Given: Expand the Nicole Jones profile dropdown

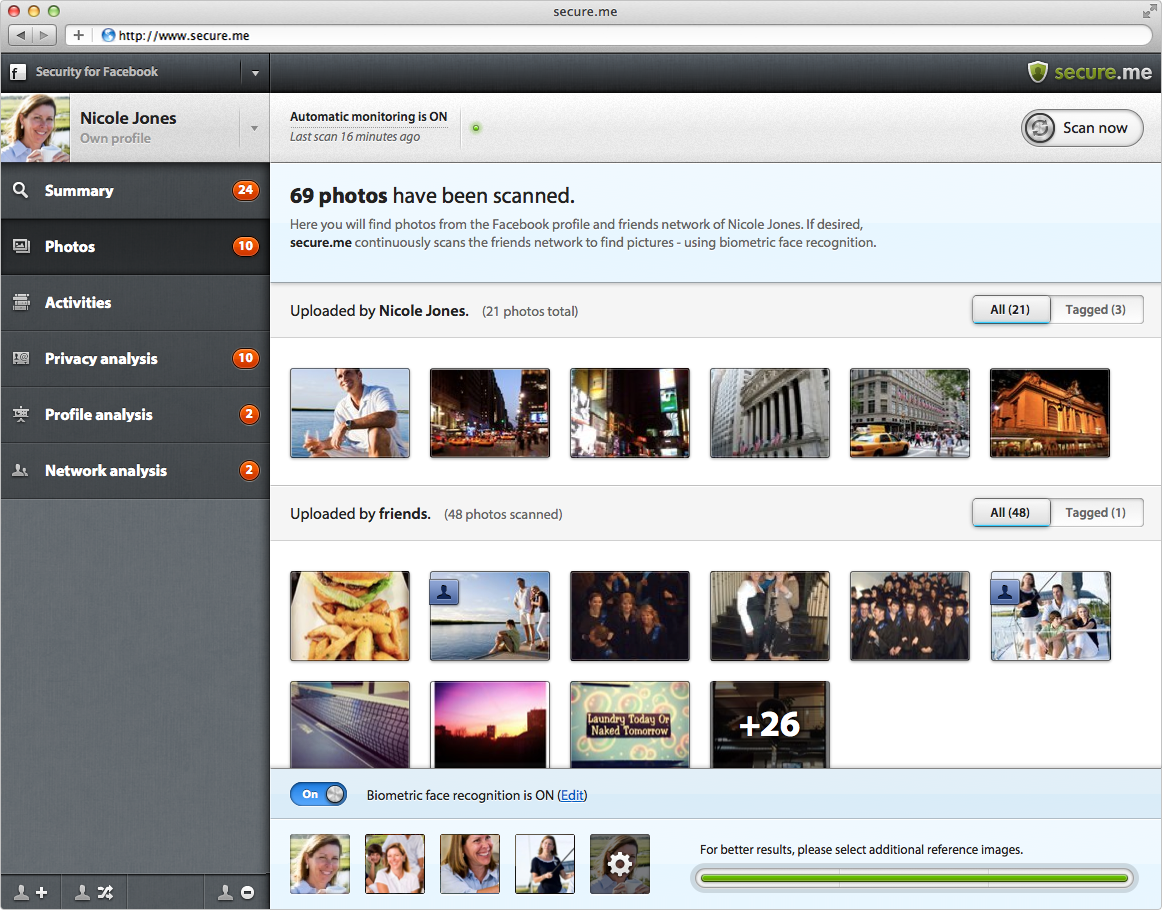Looking at the screenshot, I should tap(254, 128).
